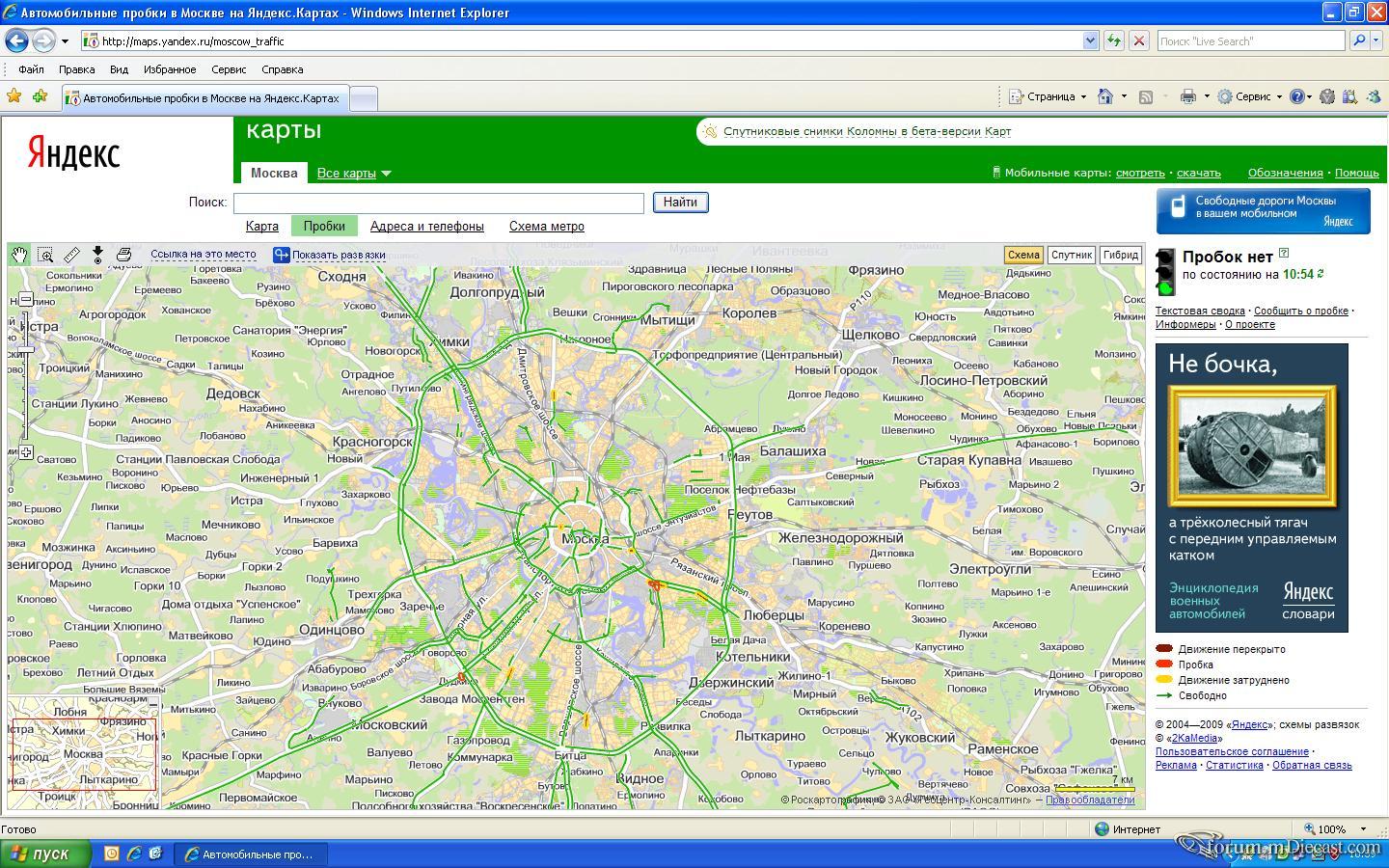The image size is (1389, 868).
Task: Click the map zoom slider handle
Action: point(26,351)
